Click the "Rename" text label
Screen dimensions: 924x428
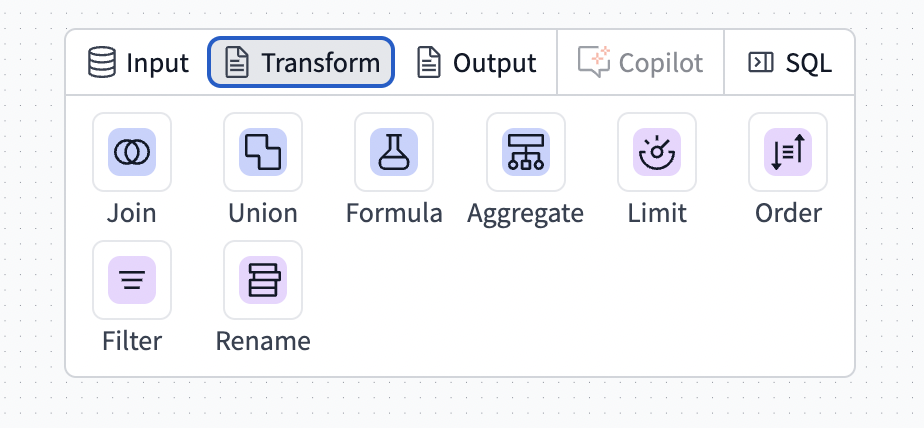click(x=263, y=341)
